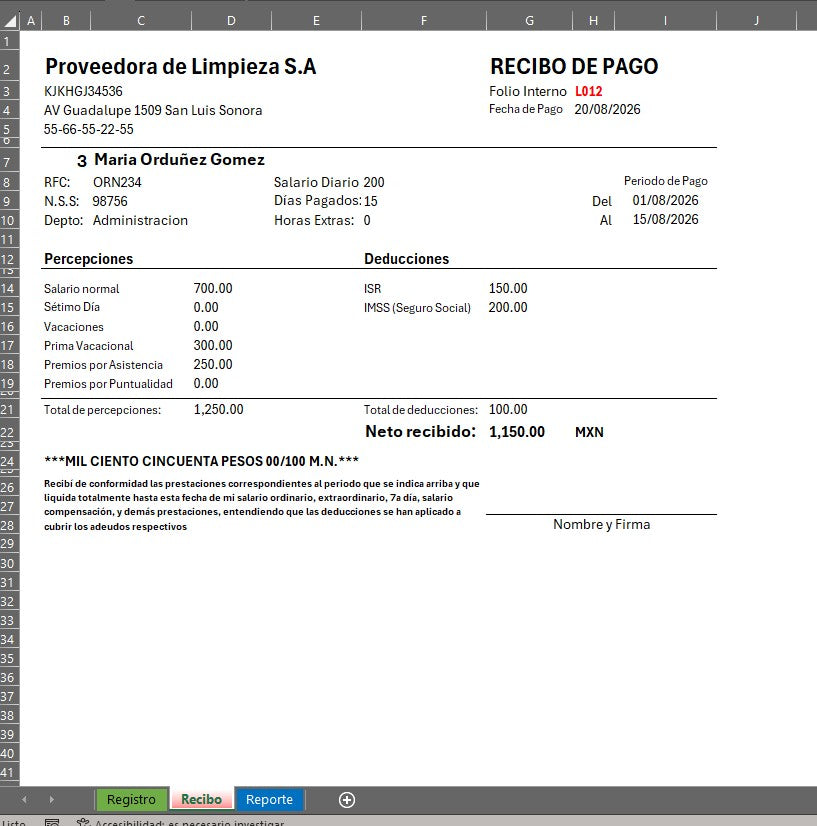Viewport: 817px width, 826px height.
Task: Click period start date 01/08/2026
Action: 665,200
